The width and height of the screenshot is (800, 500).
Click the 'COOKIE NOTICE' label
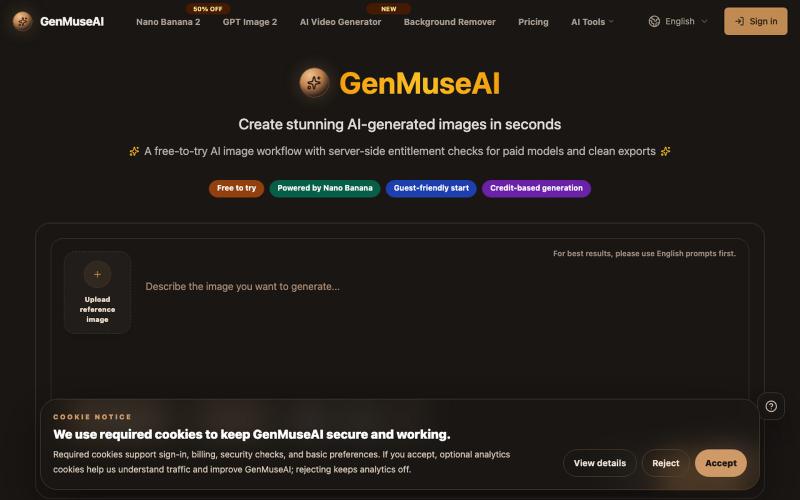92,417
